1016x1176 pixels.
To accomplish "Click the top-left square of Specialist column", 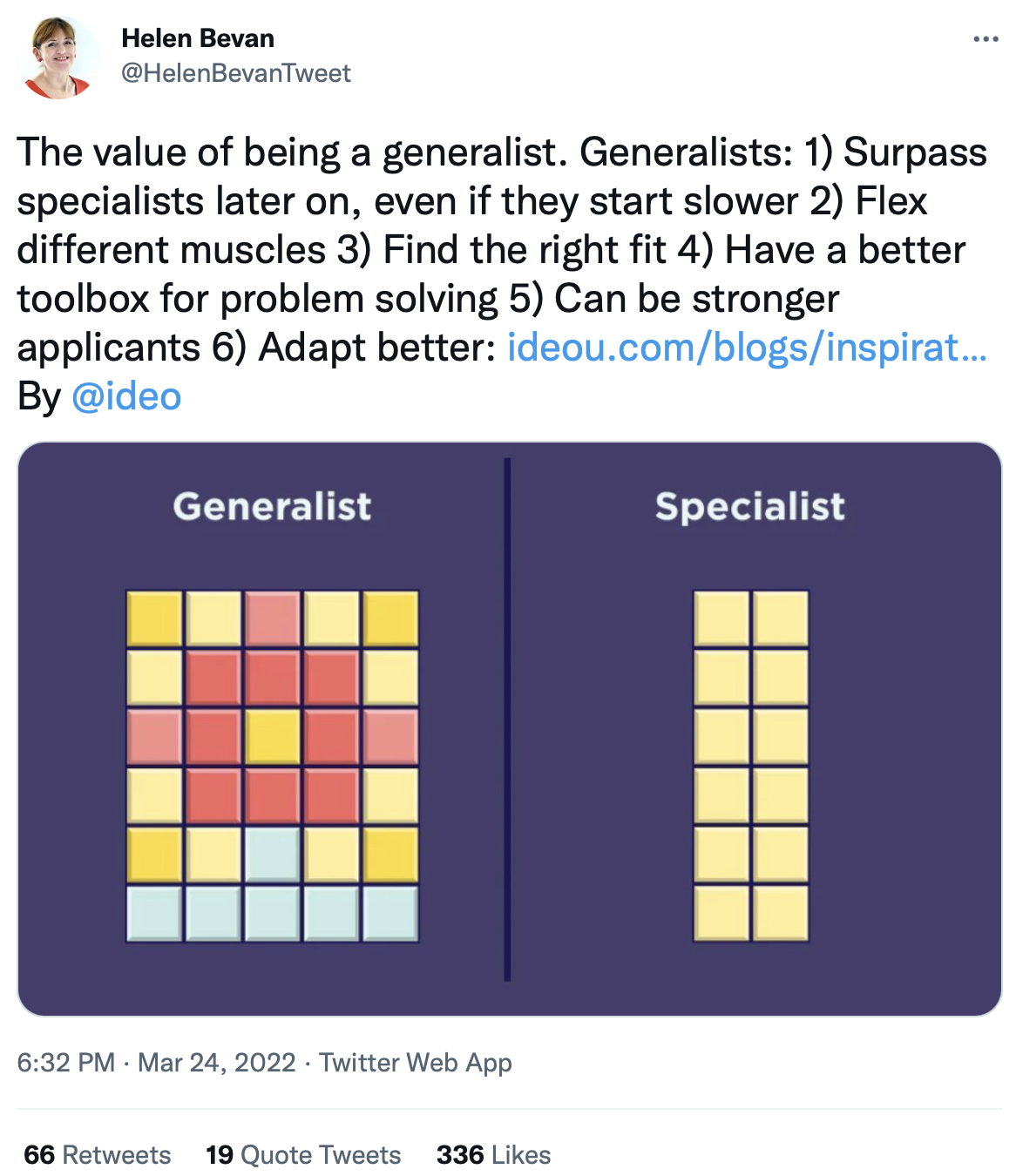I will (721, 618).
